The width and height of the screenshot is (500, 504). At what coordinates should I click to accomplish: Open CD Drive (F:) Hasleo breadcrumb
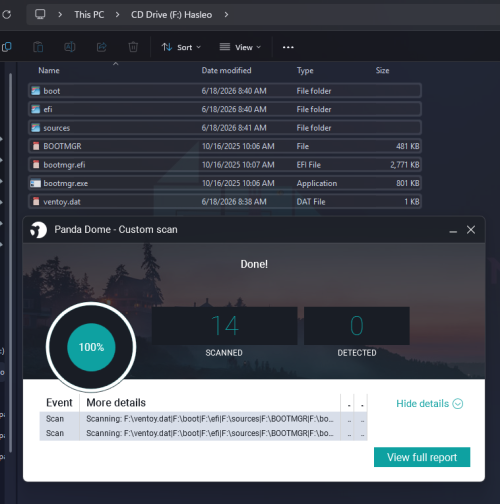(171, 15)
